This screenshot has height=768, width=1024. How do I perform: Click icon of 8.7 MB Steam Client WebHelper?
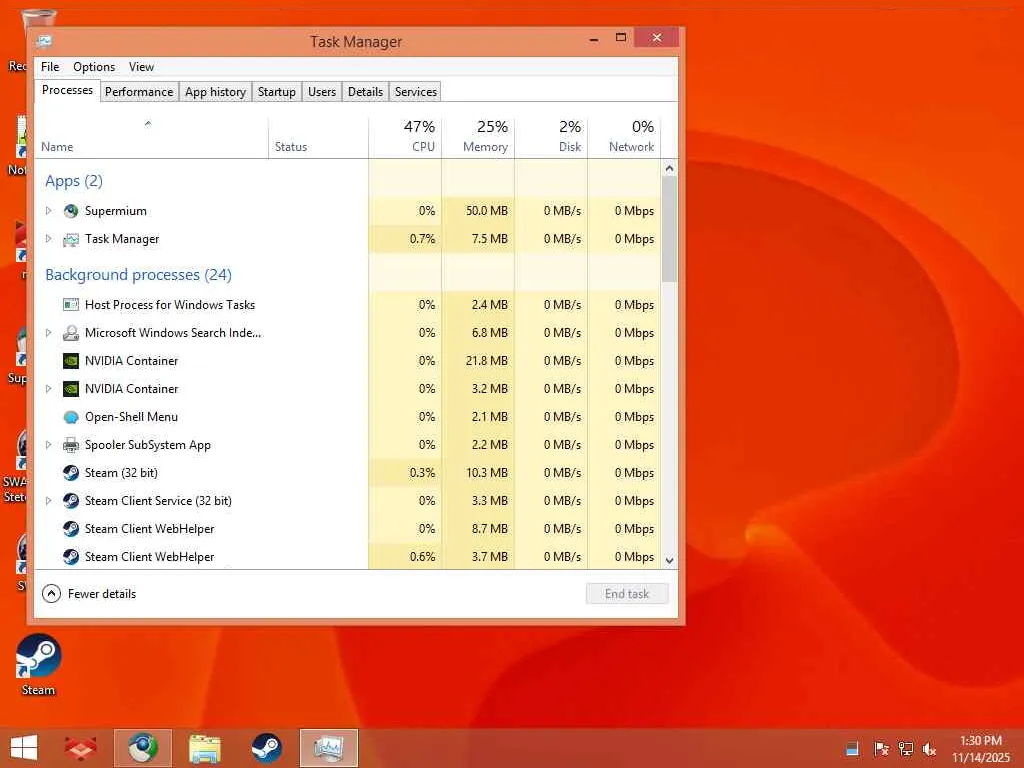[x=71, y=529]
